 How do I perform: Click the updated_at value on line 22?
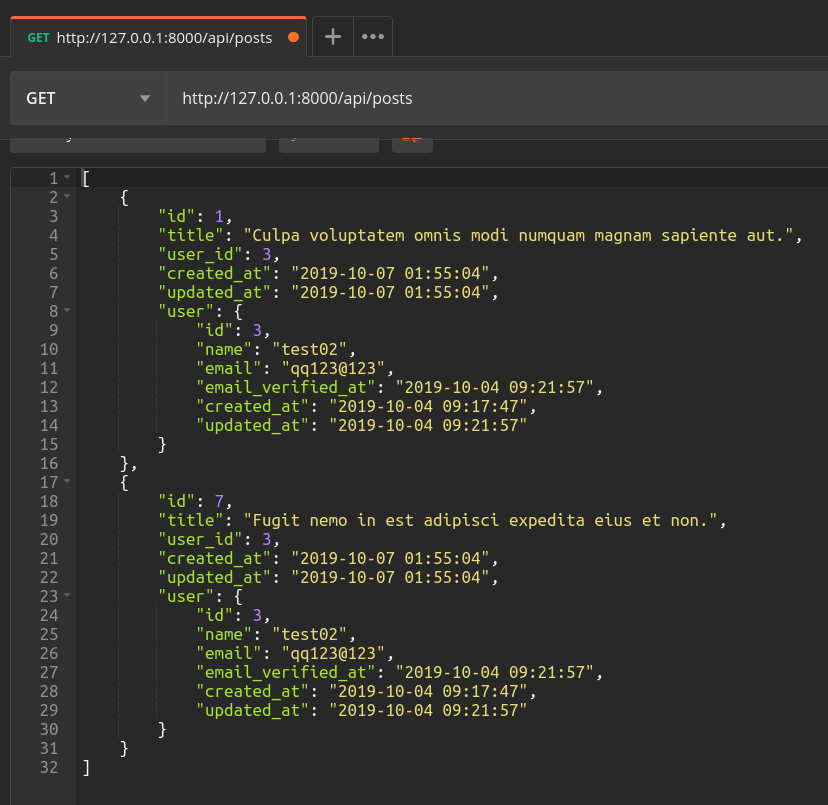(391, 577)
